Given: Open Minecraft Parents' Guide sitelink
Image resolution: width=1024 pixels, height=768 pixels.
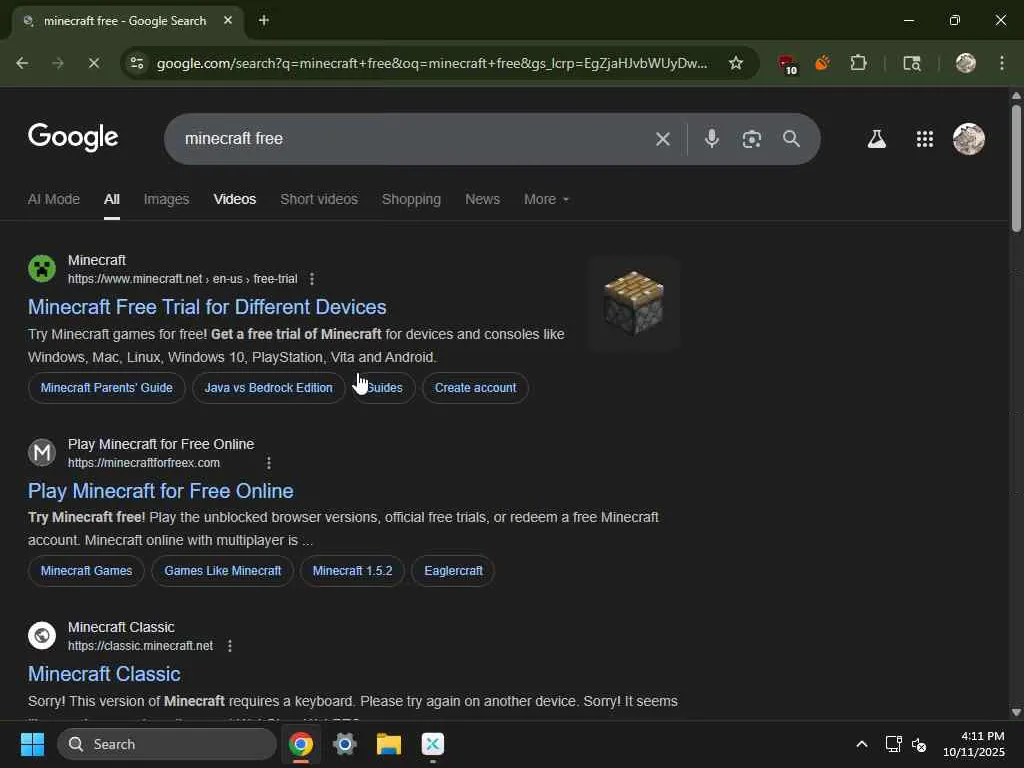Looking at the screenshot, I should (106, 388).
